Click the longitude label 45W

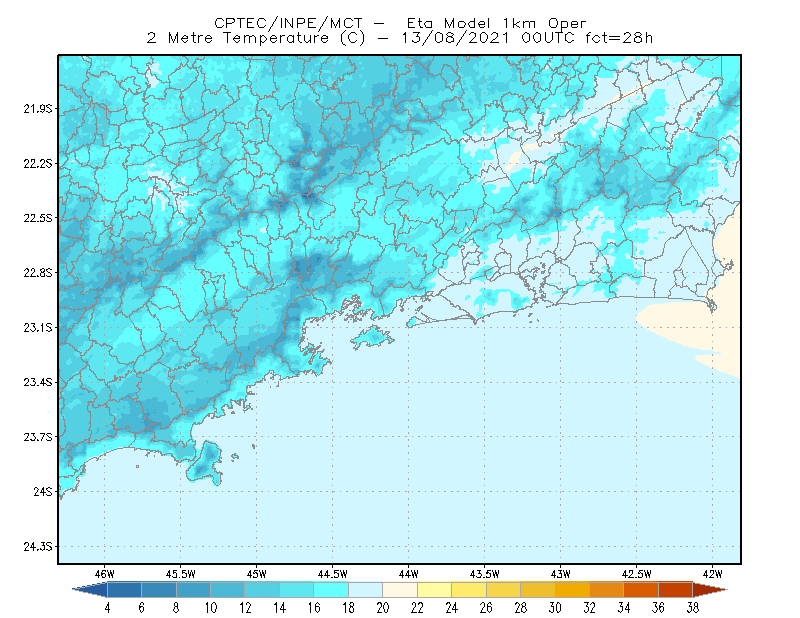257,574
